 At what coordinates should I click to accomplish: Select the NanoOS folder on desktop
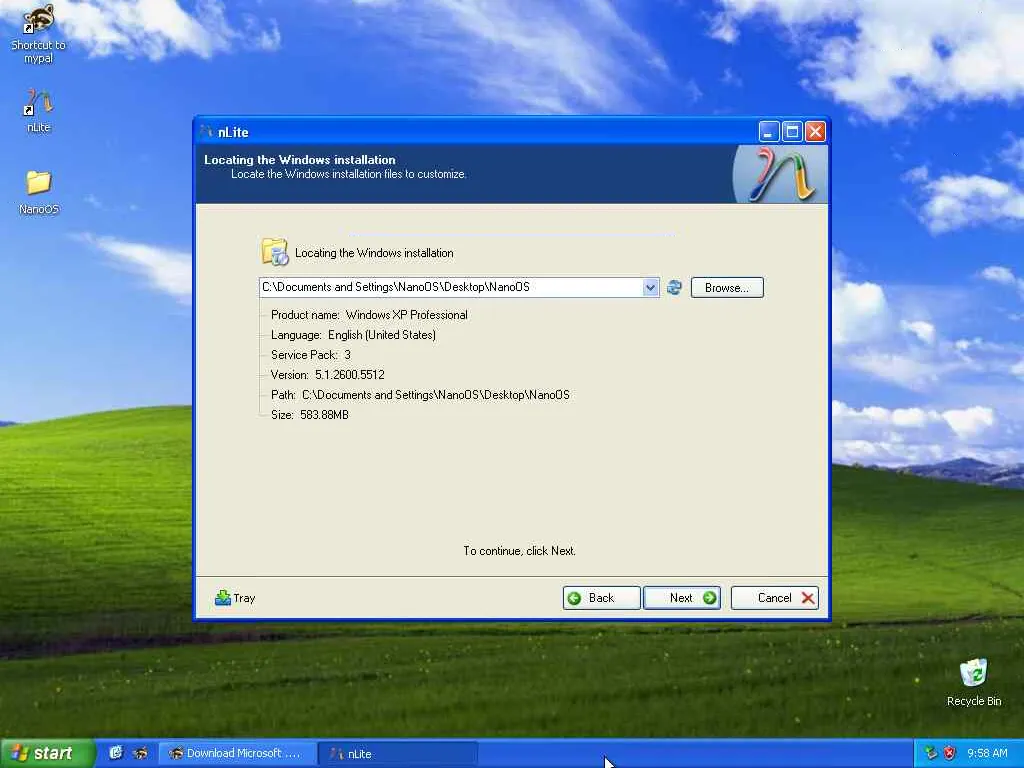(x=39, y=192)
